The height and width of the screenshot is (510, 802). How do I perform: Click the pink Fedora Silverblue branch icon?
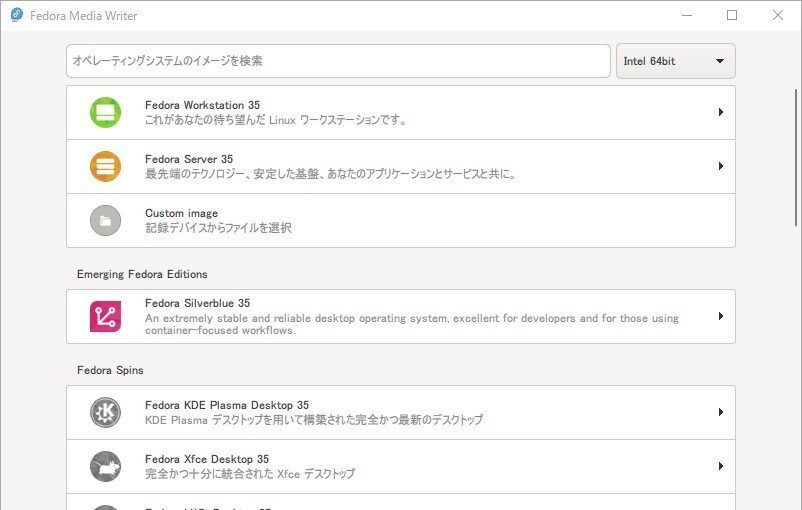click(105, 316)
